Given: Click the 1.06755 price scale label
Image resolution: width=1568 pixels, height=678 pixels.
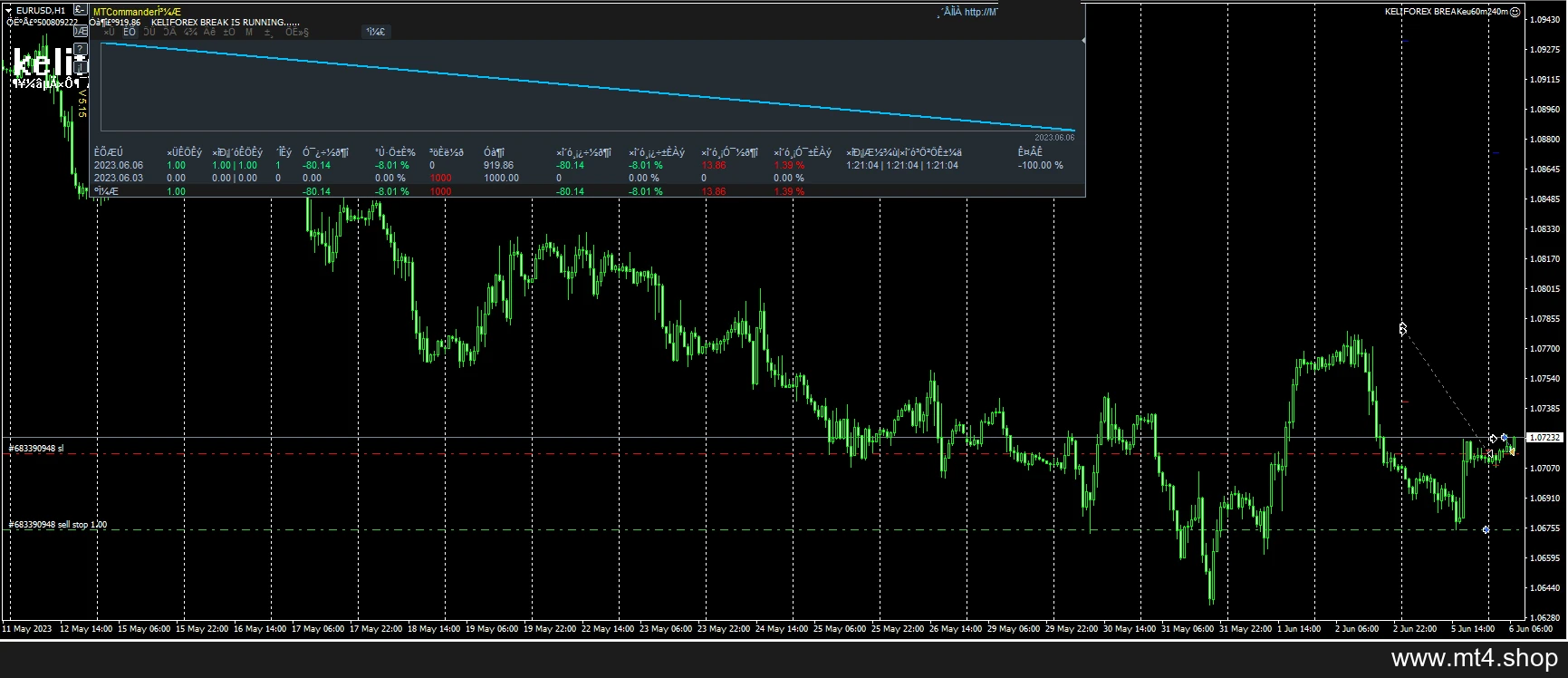Looking at the screenshot, I should click(x=1545, y=528).
